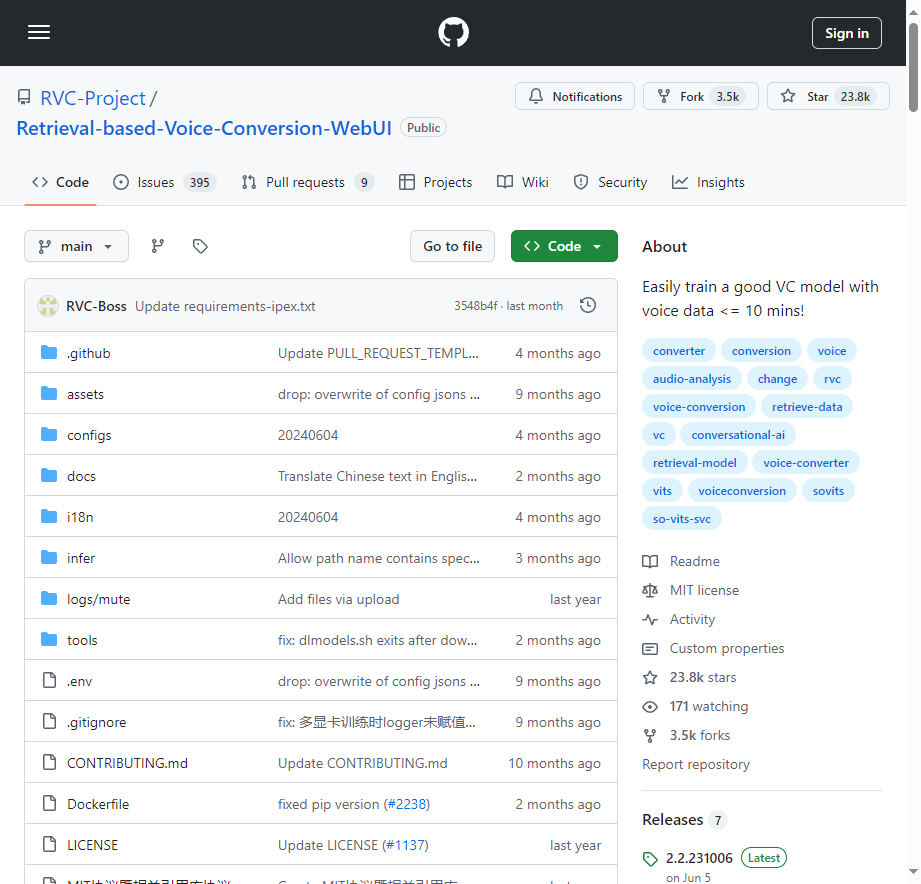Open commit history clock icon
This screenshot has width=921, height=884.
click(x=587, y=305)
